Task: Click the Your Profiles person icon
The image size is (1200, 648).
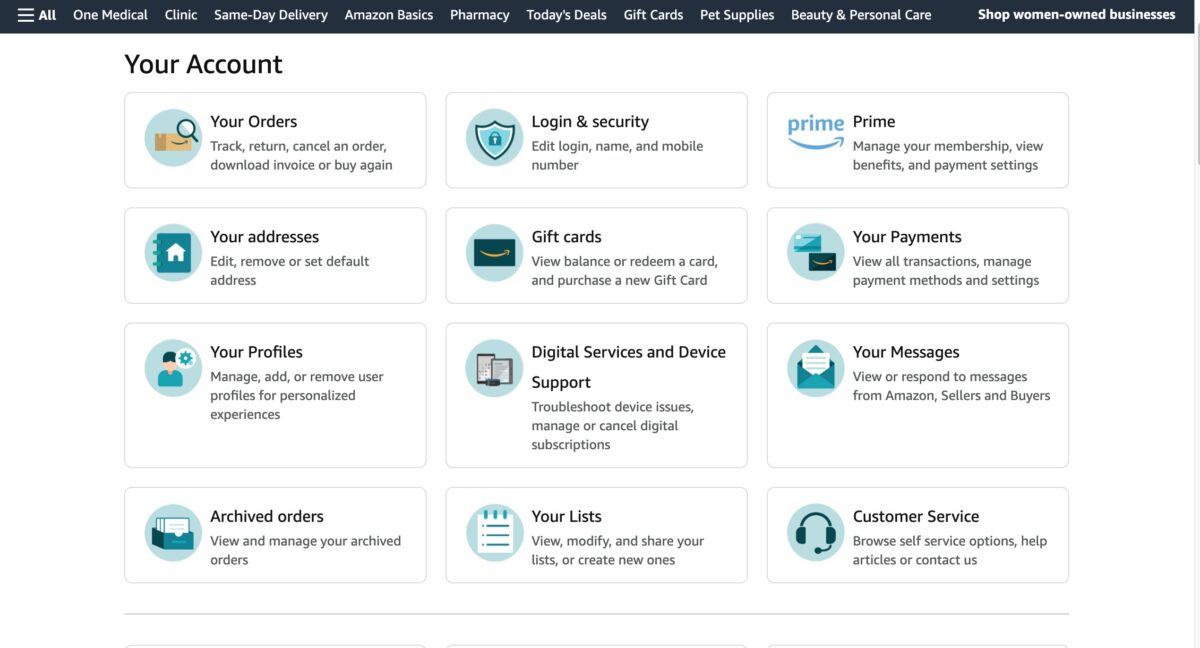Action: pyautogui.click(x=173, y=368)
